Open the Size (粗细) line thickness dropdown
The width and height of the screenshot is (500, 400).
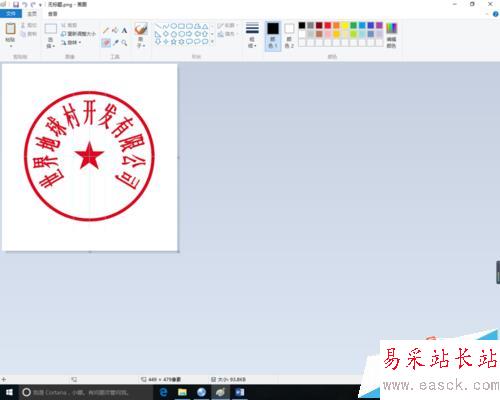(252, 35)
